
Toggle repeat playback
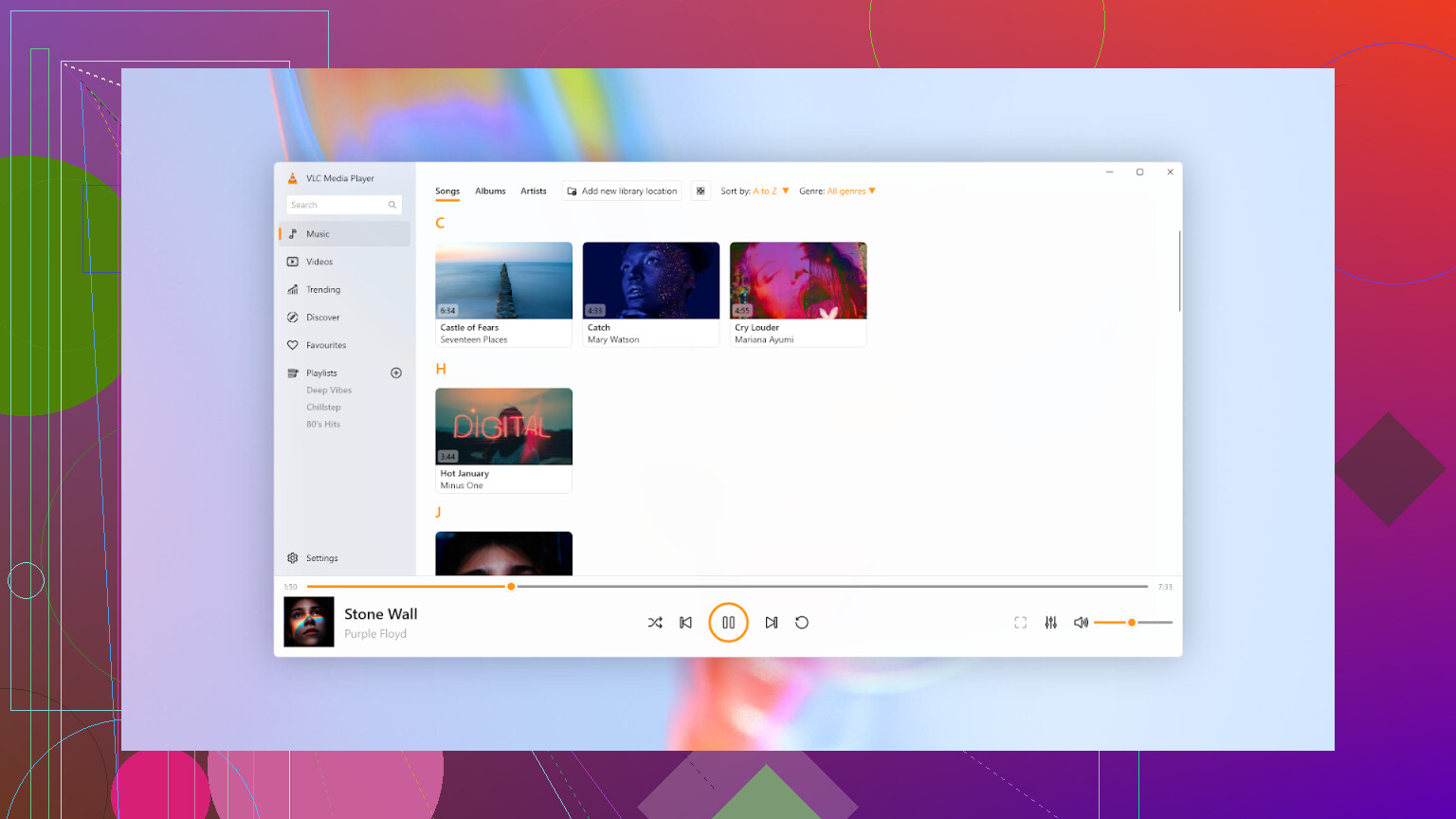(802, 623)
